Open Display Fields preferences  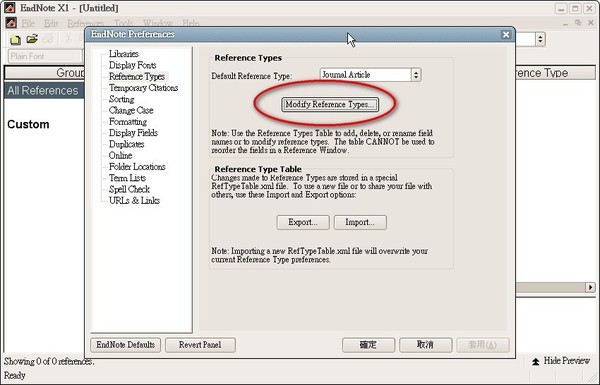pyautogui.click(x=133, y=133)
